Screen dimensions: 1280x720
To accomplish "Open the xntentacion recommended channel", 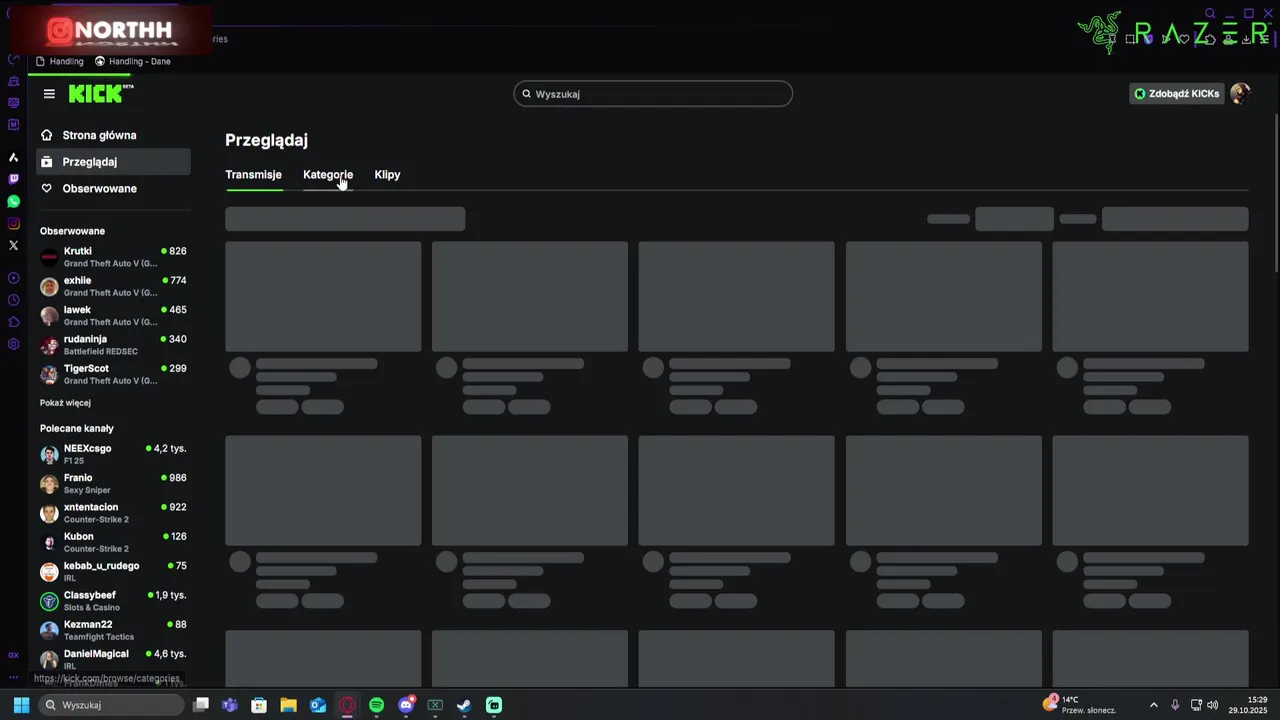I will pos(113,513).
